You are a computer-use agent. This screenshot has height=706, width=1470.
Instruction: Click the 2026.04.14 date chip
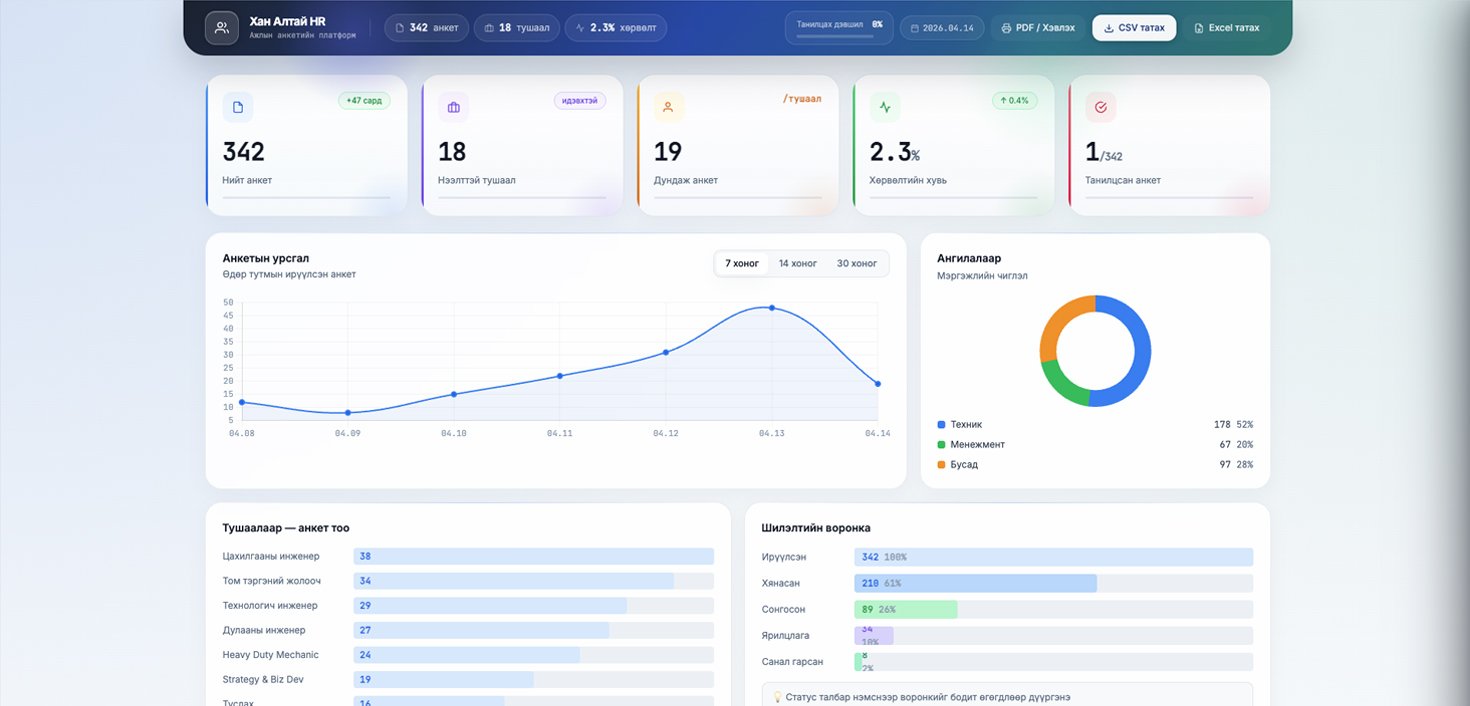[x=942, y=28]
